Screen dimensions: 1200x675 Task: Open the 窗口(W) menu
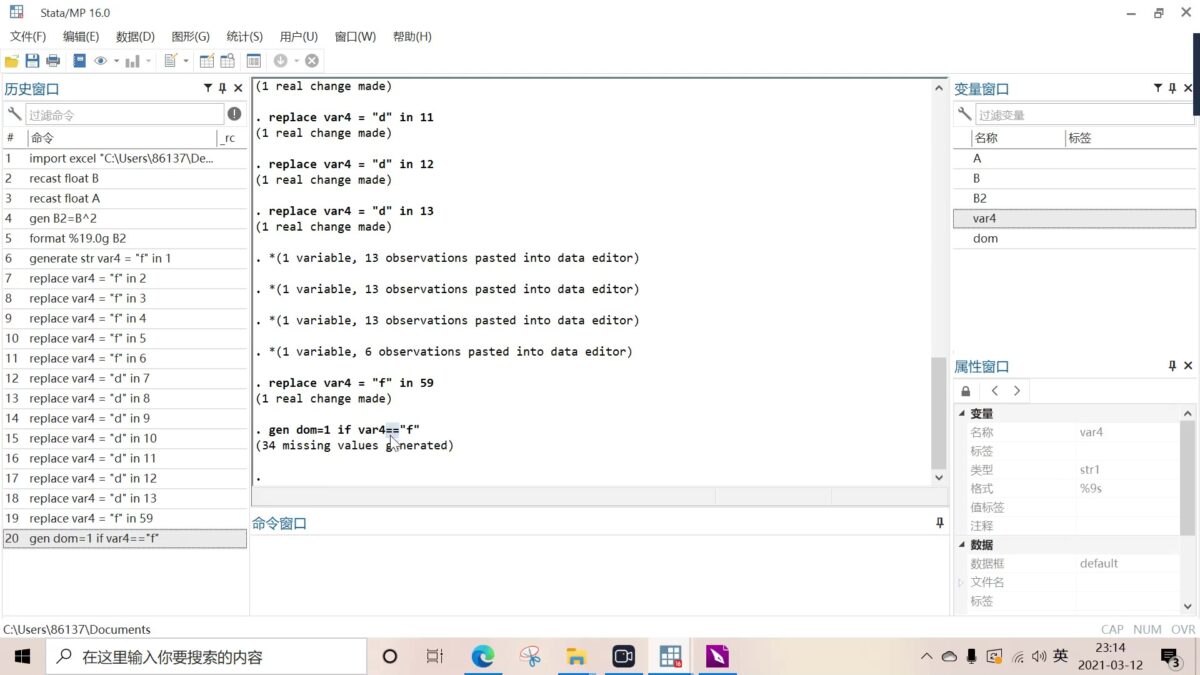[x=355, y=36]
